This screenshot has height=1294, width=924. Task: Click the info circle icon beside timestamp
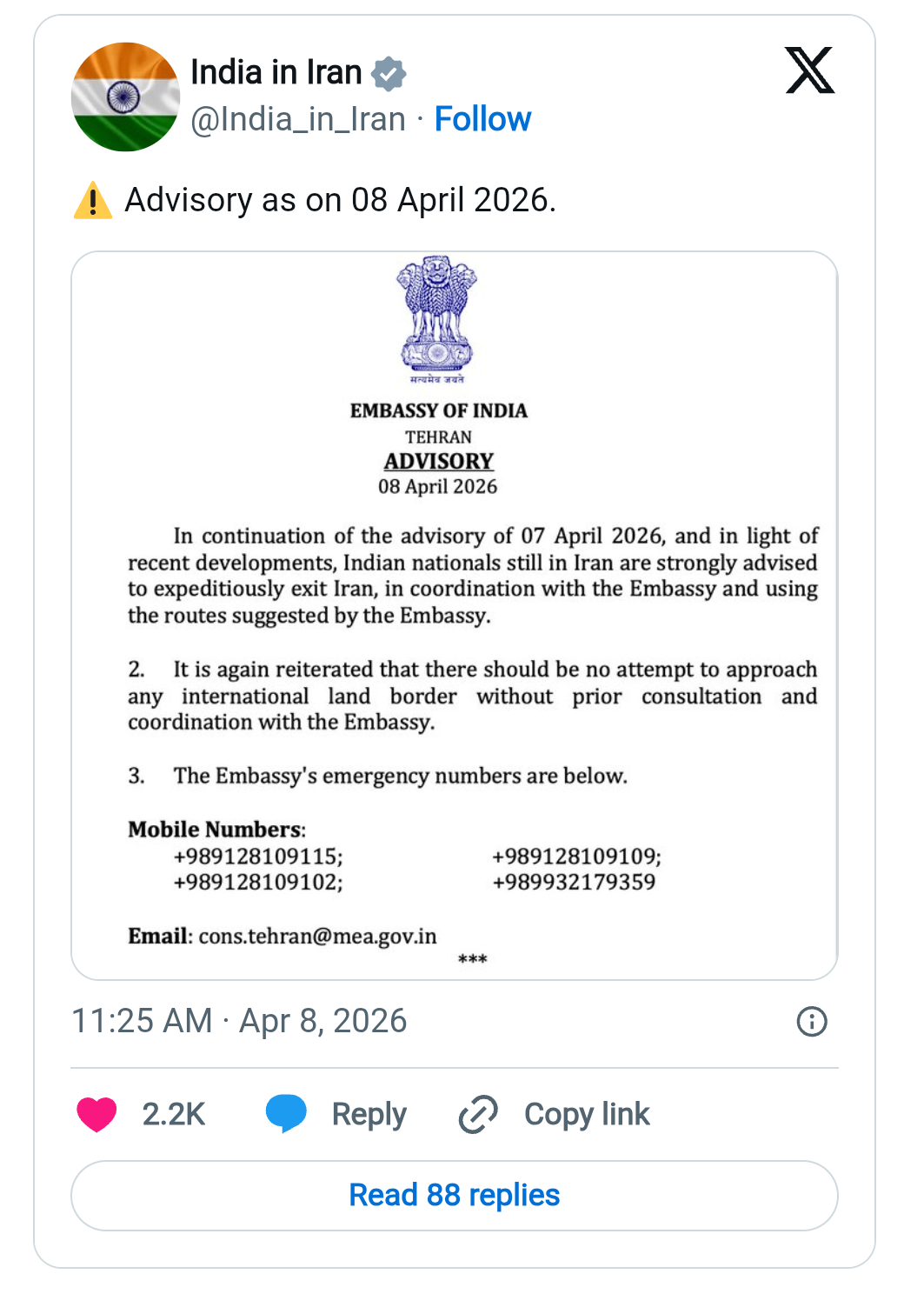(x=811, y=1021)
